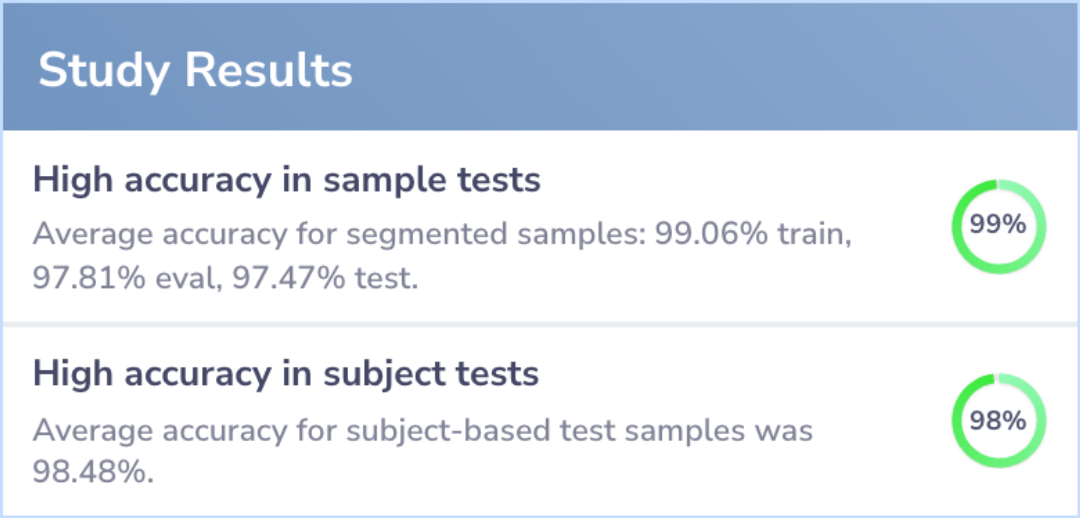Click the subject tests result card
The height and width of the screenshot is (518, 1080).
click(540, 421)
